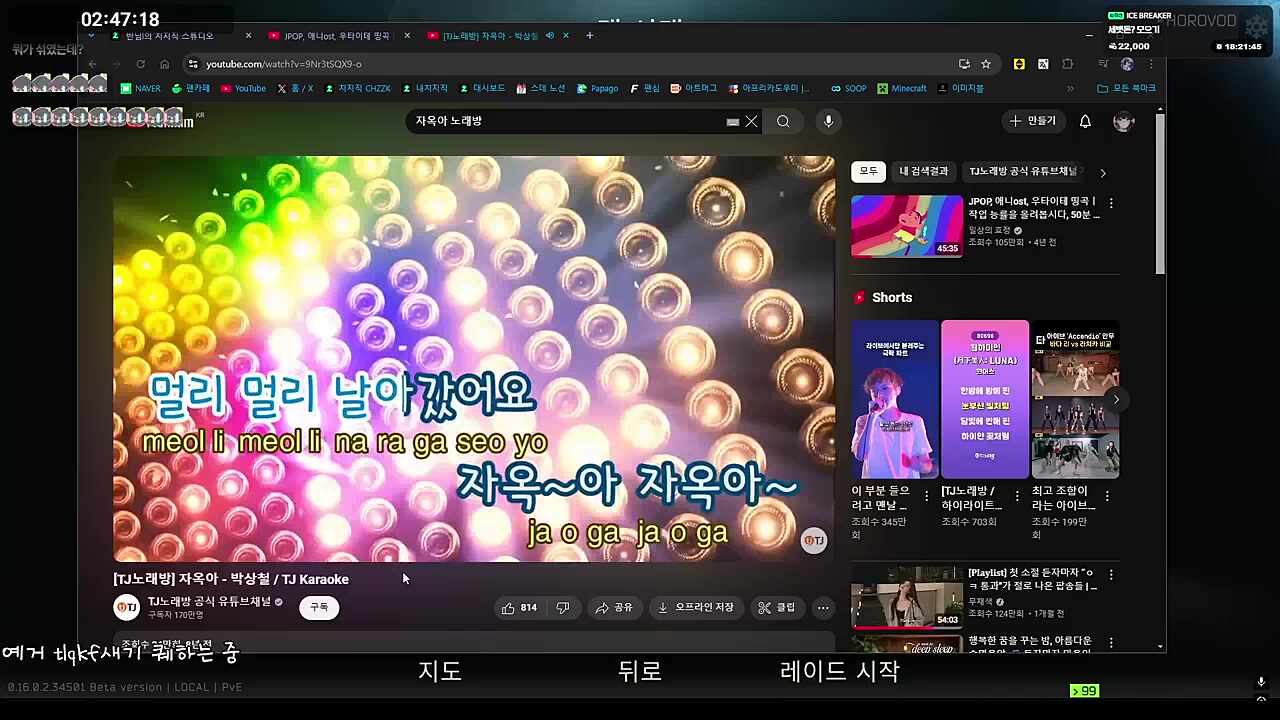Bookmark this page with the star icon

tap(986, 63)
